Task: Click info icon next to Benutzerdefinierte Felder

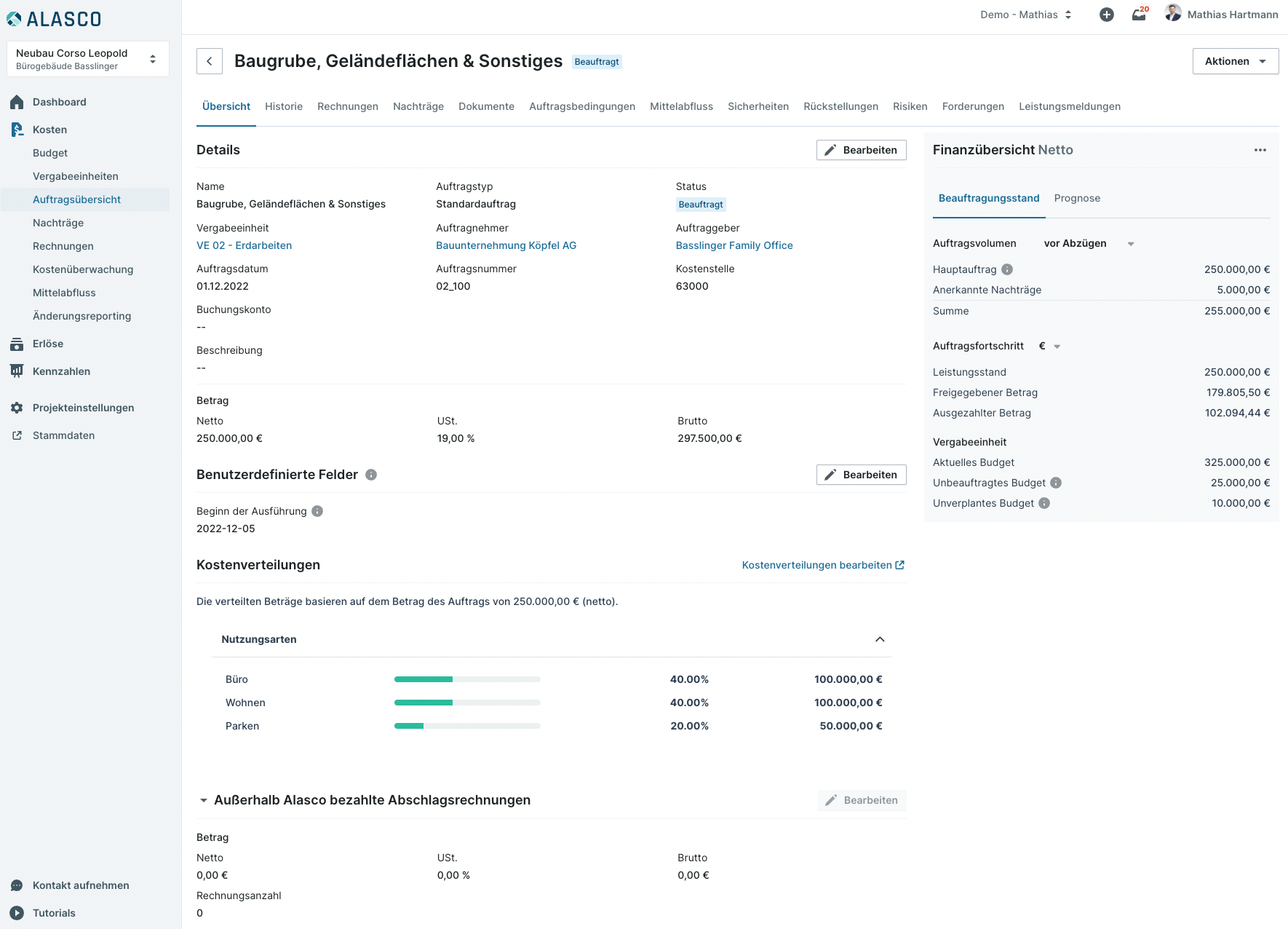Action: (371, 475)
